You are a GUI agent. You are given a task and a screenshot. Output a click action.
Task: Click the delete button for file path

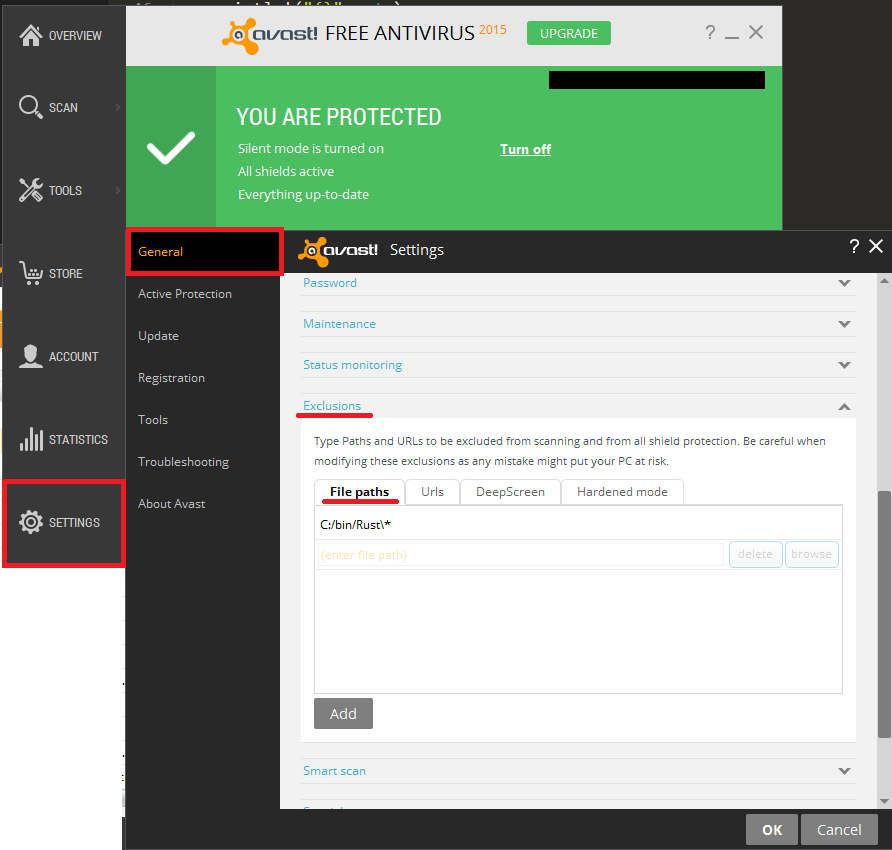[x=755, y=554]
